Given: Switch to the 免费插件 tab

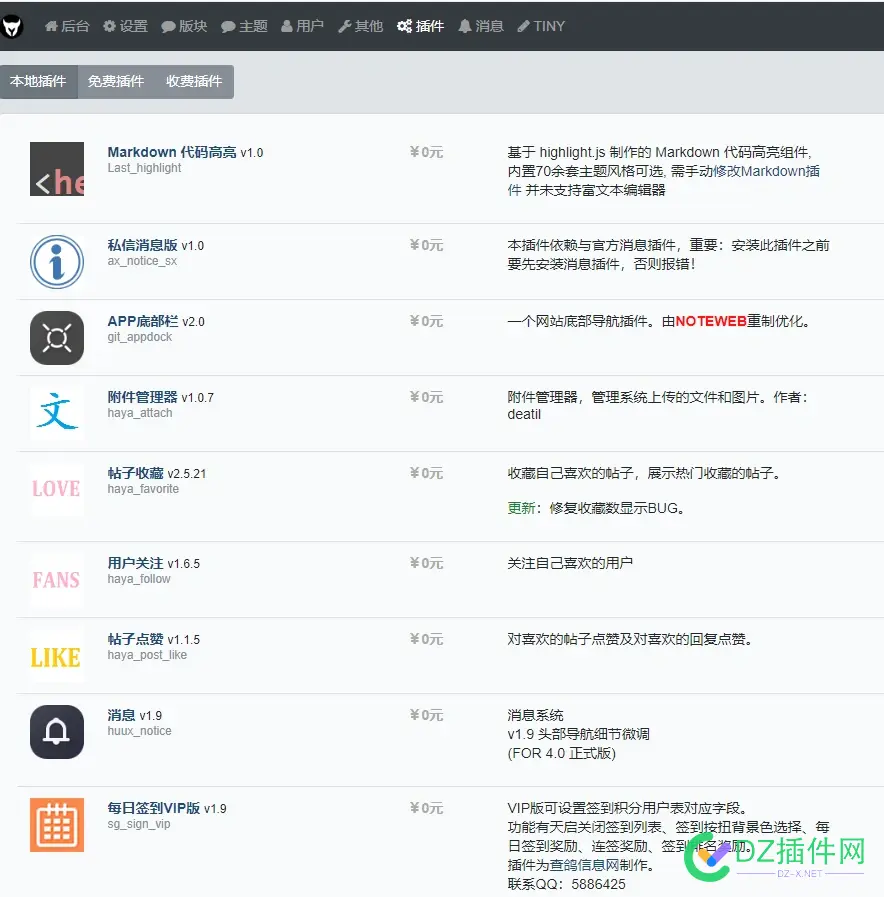Looking at the screenshot, I should 117,82.
